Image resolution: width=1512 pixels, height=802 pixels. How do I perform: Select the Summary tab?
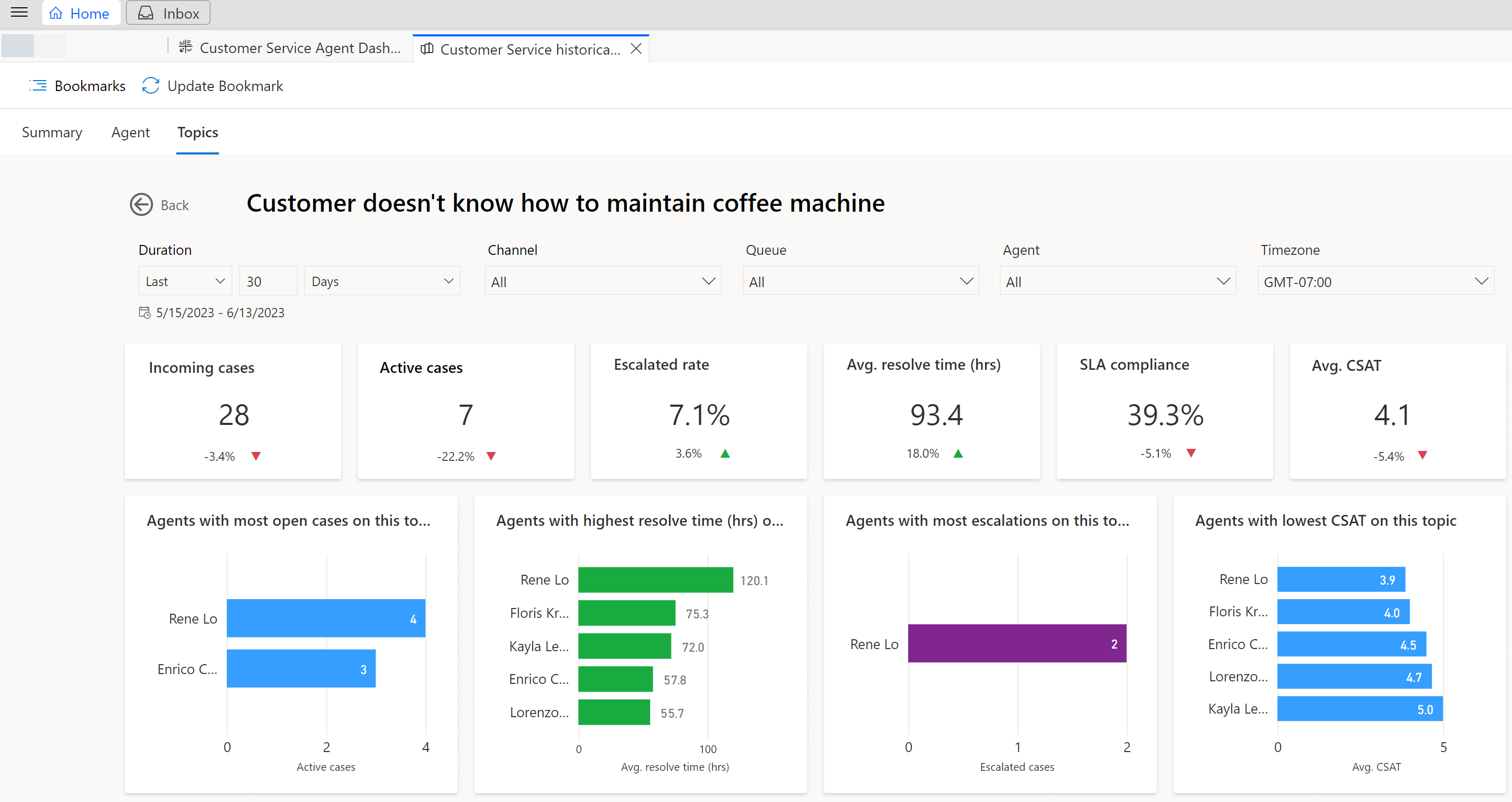(53, 132)
